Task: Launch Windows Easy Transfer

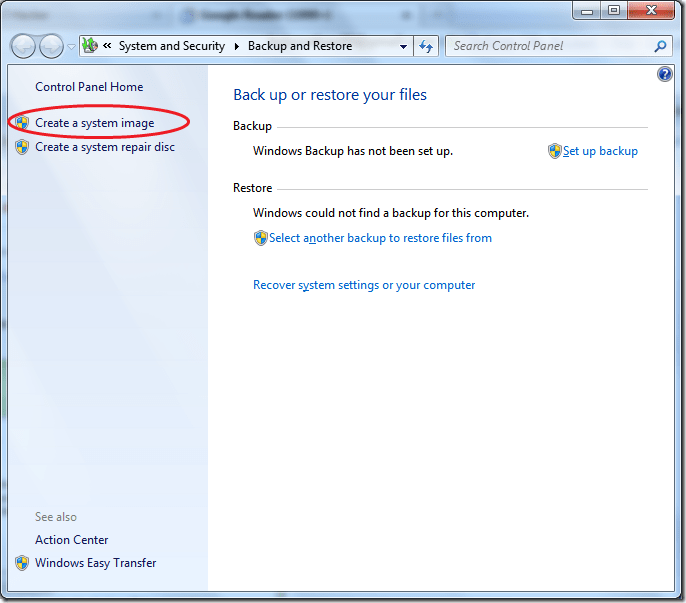Action: [x=95, y=563]
